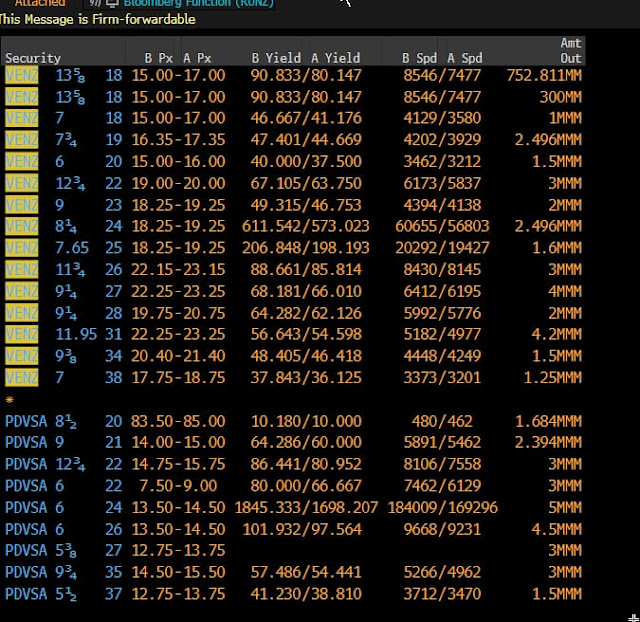Viewport: 640px width, 622px height.
Task: Select the 752.811MM amount outstanding cell
Action: [x=544, y=75]
